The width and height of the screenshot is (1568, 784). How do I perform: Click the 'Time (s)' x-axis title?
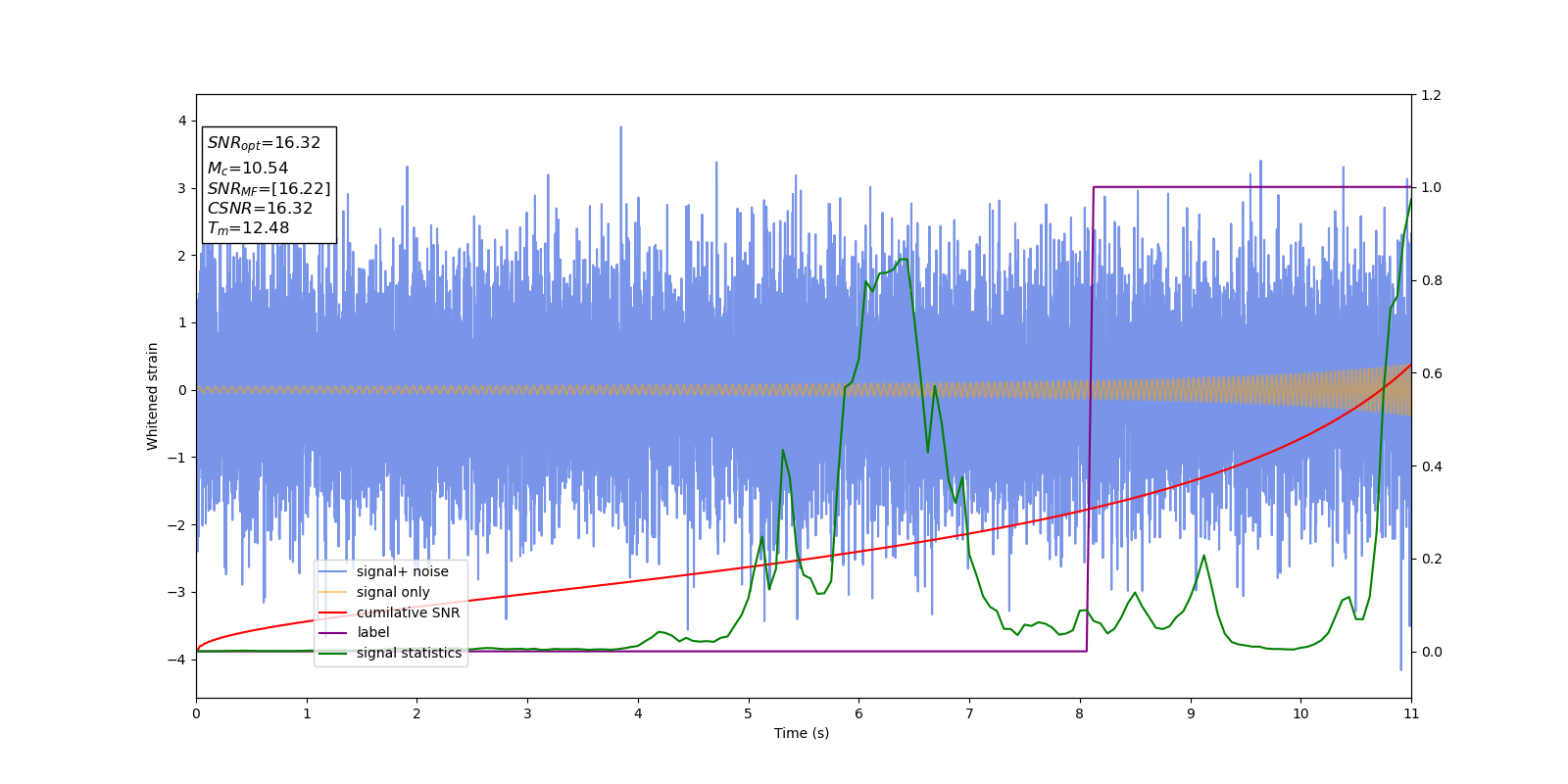coord(802,733)
